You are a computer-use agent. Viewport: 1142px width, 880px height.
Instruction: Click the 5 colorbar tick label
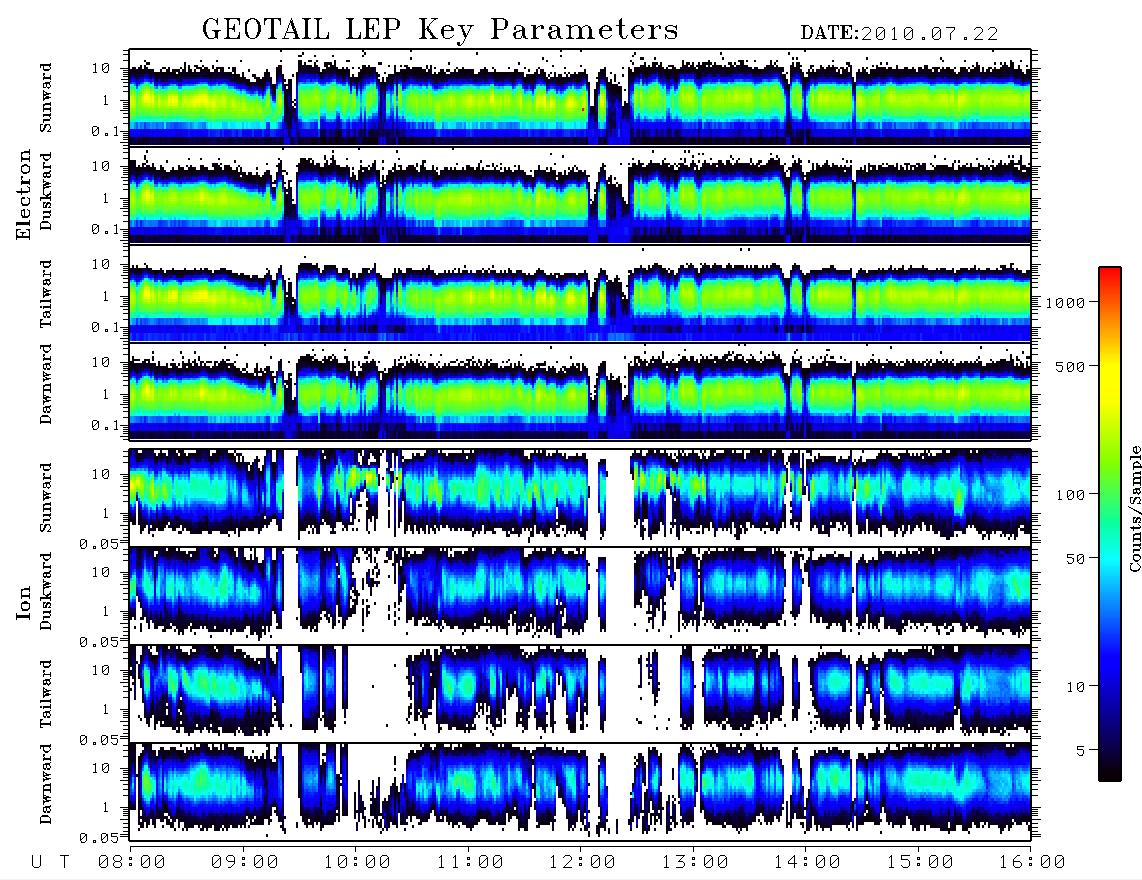(x=1081, y=750)
